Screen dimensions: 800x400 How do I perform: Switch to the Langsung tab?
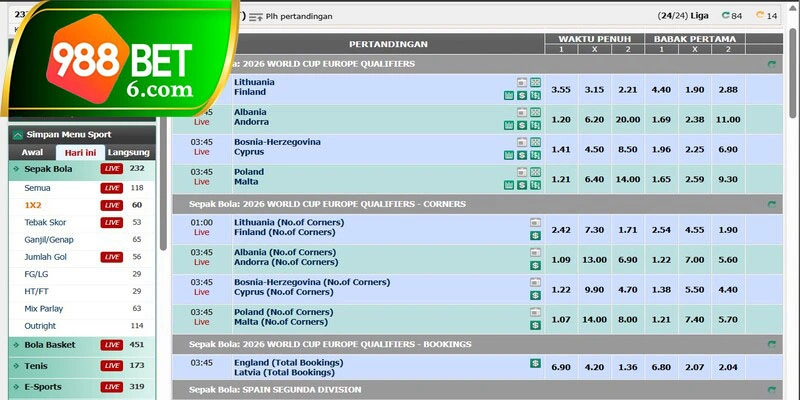[x=129, y=153]
